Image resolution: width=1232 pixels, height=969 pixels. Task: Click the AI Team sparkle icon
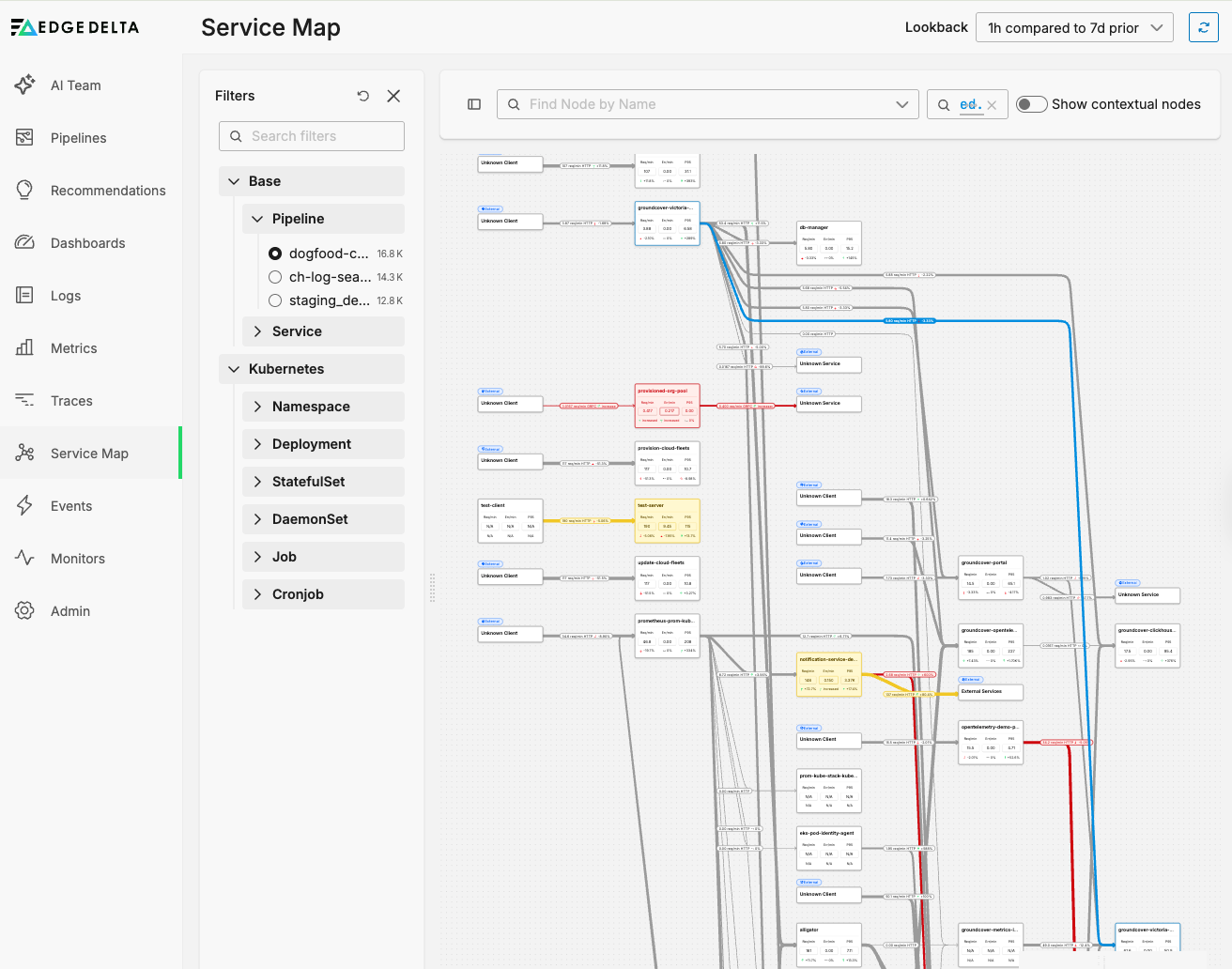pos(24,85)
